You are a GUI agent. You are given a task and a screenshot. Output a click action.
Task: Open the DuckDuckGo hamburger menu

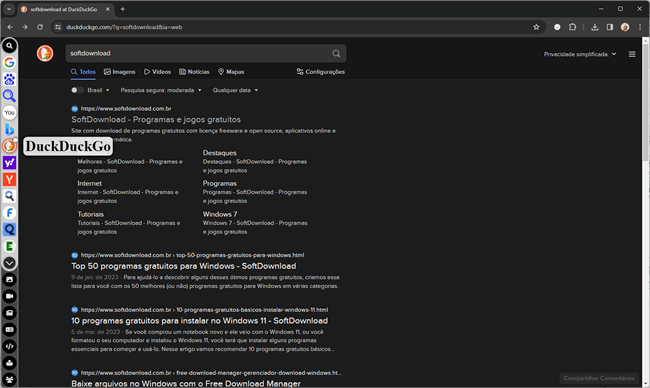coord(632,54)
